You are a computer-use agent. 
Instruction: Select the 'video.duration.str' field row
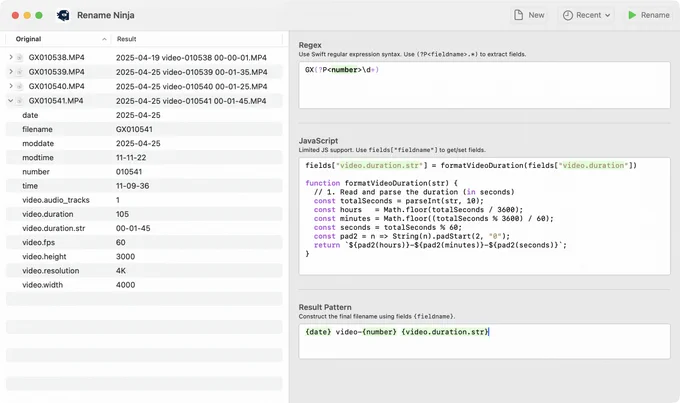tap(144, 228)
